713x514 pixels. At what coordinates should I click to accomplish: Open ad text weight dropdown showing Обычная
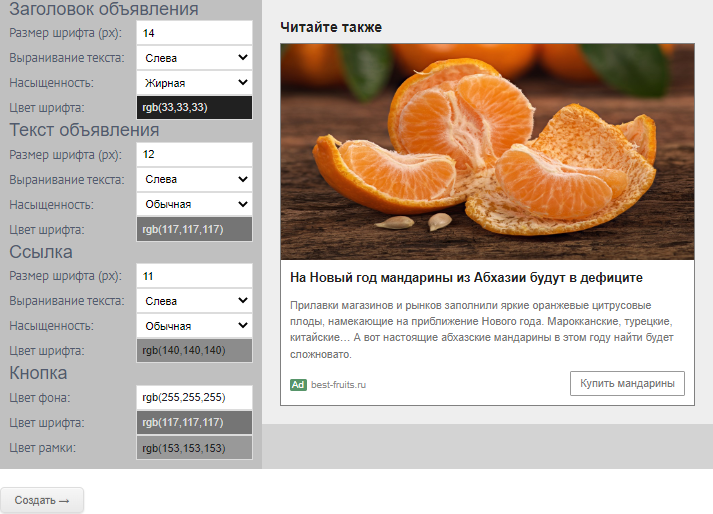[x=194, y=204]
